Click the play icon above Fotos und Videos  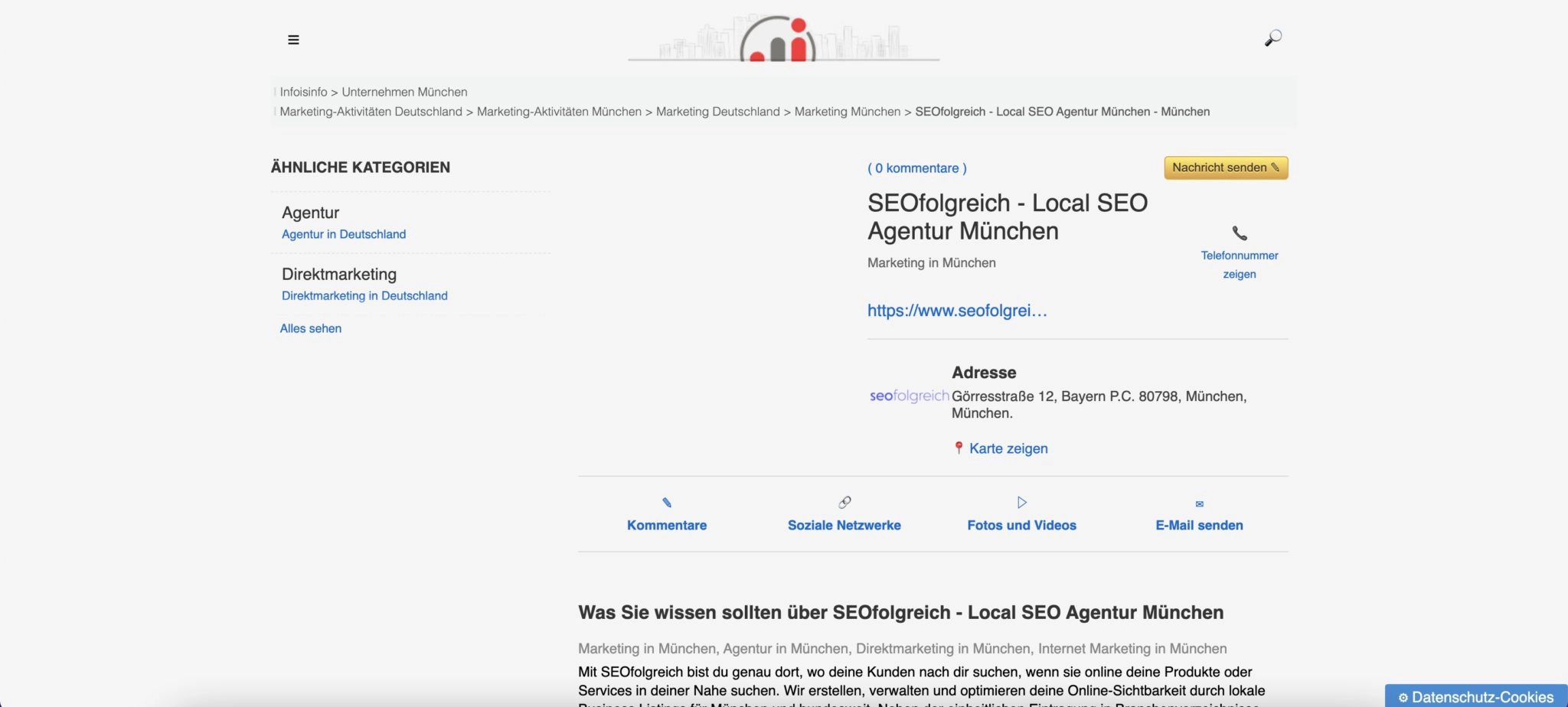[1022, 502]
